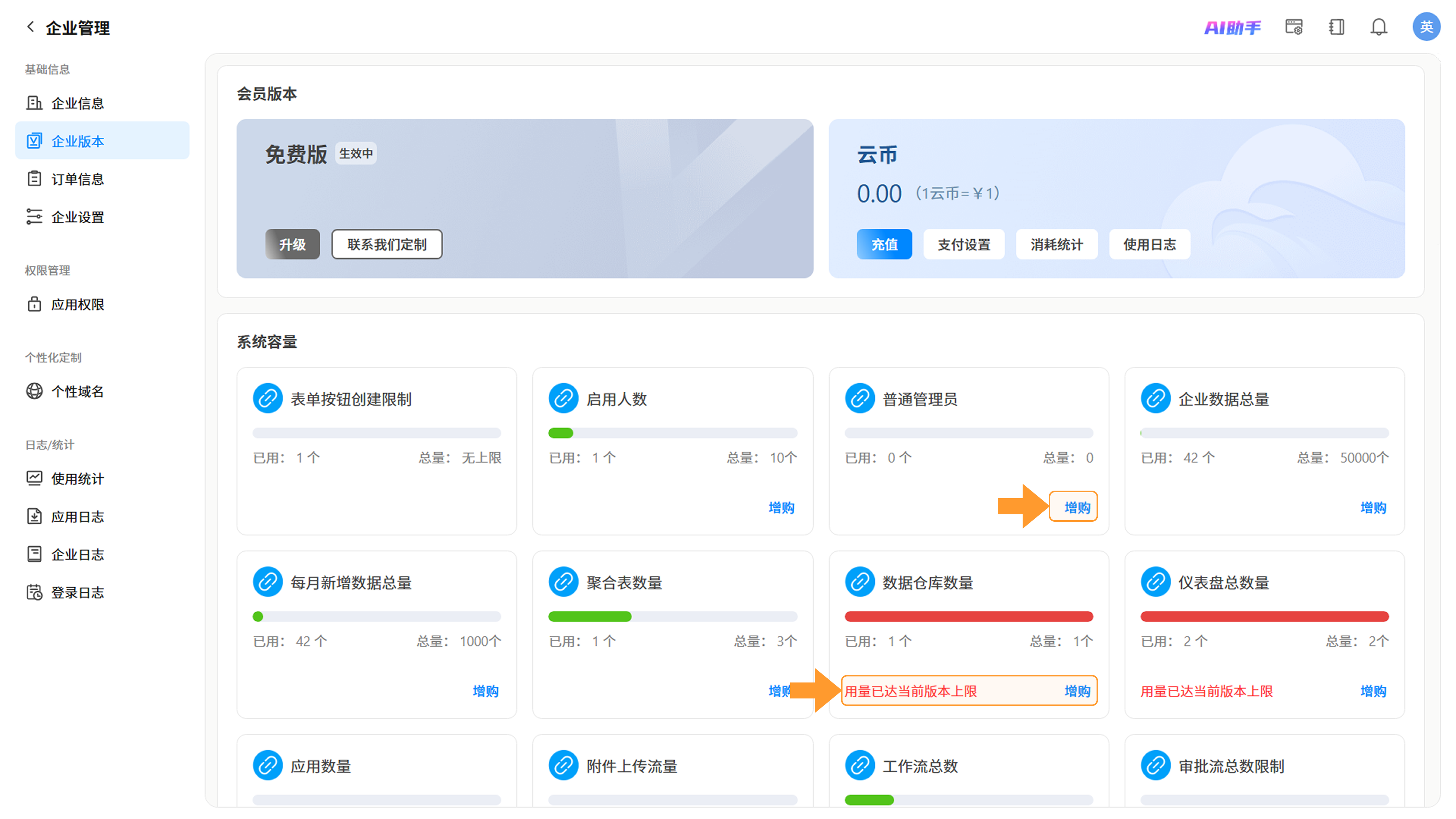Viewport: 1456px width, 819px height.
Task: Click the link icon of 审批流总数限制 card
Action: tap(1155, 765)
